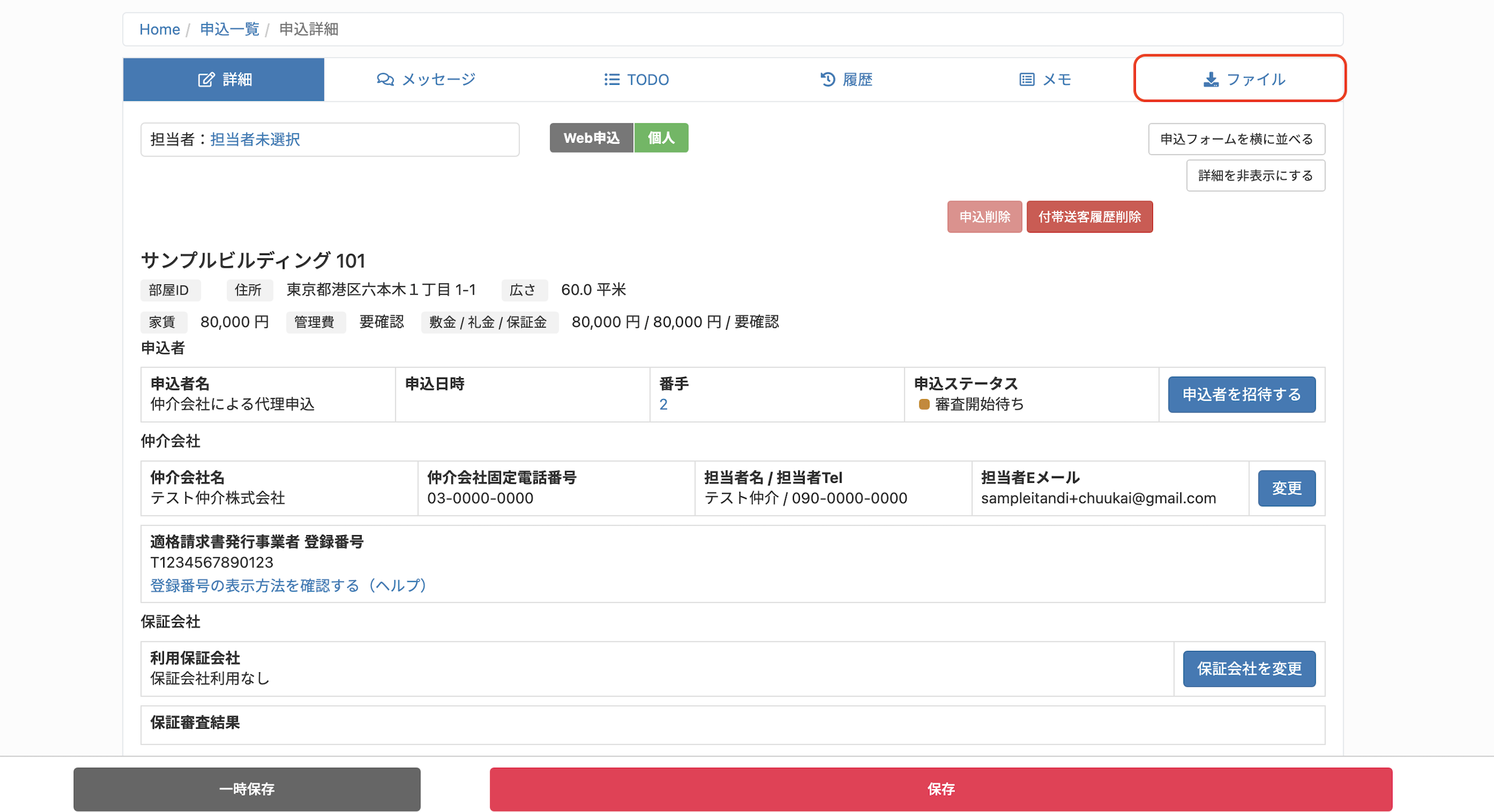
Task: Click the history clock icon beside 履歴
Action: coord(828,79)
